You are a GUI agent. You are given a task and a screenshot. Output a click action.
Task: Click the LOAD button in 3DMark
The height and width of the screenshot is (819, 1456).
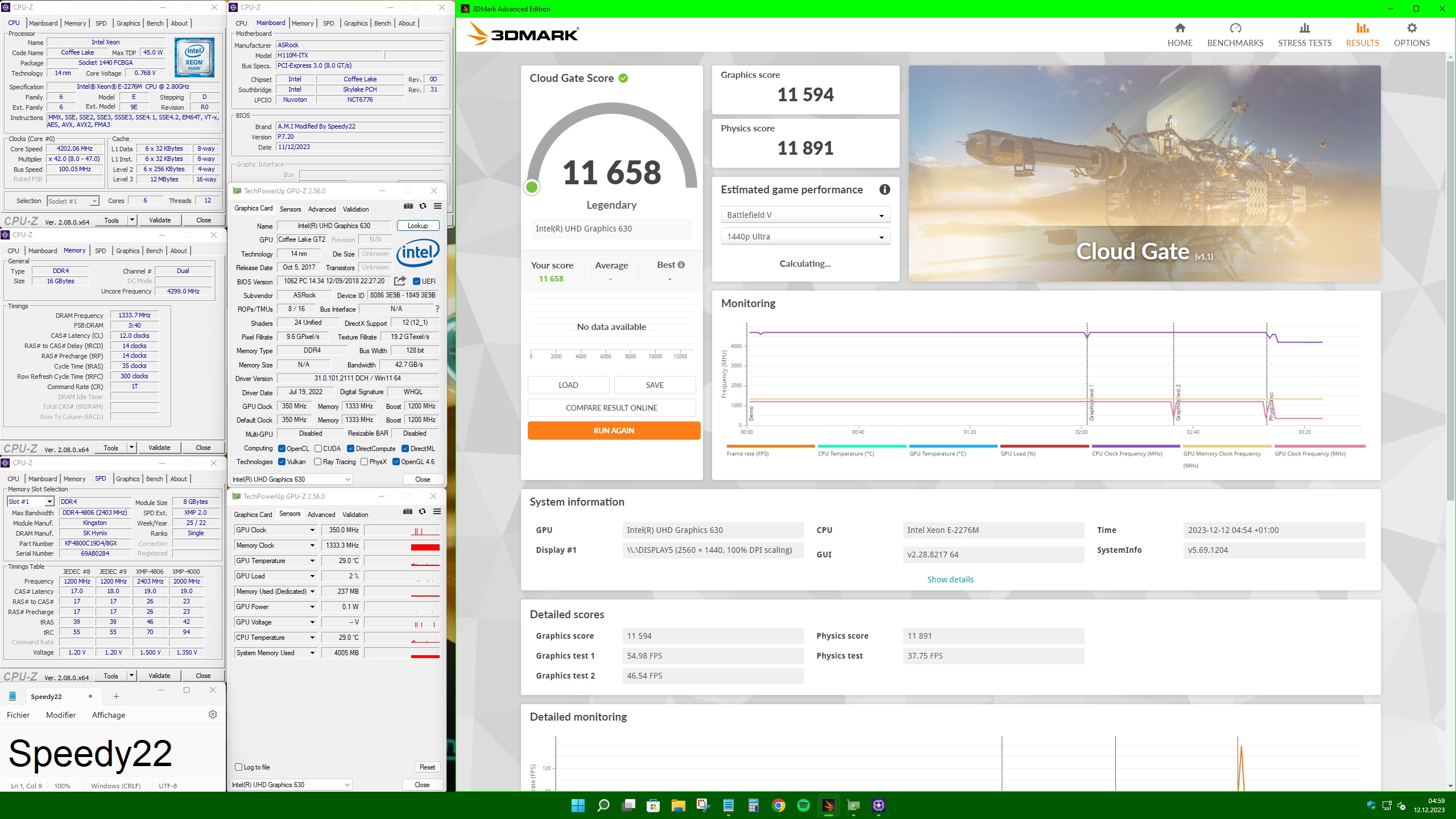568,385
